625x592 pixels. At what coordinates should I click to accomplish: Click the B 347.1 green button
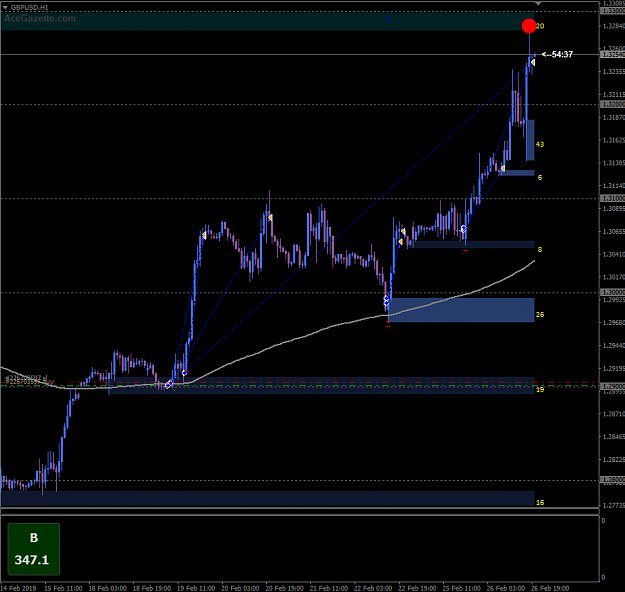(x=34, y=549)
